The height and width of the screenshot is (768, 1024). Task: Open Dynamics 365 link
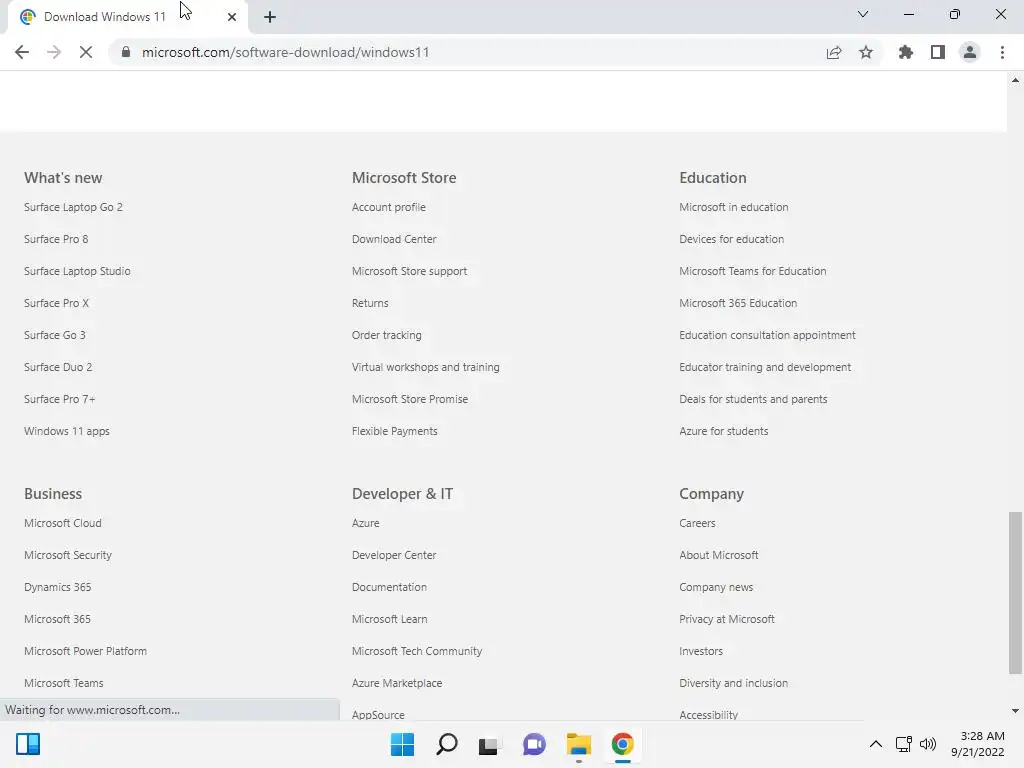(57, 587)
